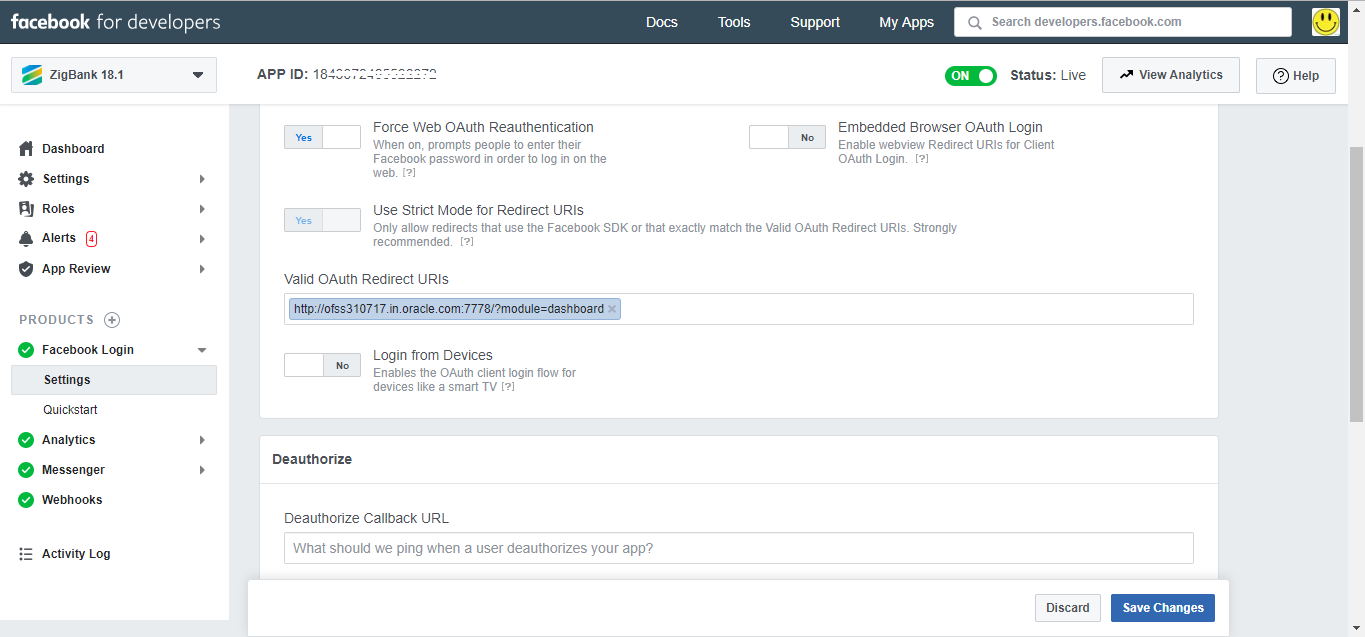
Task: Click the Valid OAuth Redirect URIs field
Action: [x=739, y=309]
